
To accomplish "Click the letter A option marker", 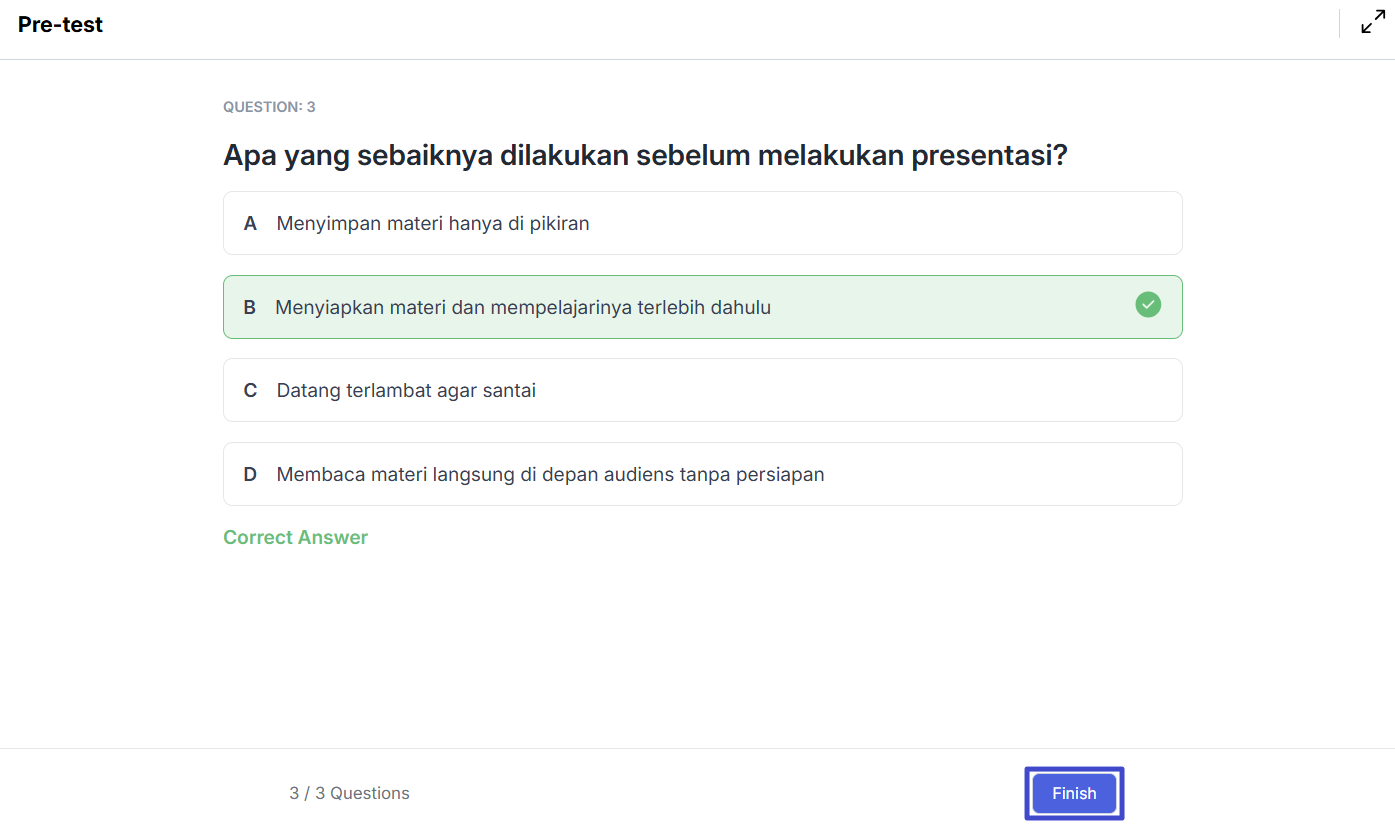I will [x=250, y=224].
